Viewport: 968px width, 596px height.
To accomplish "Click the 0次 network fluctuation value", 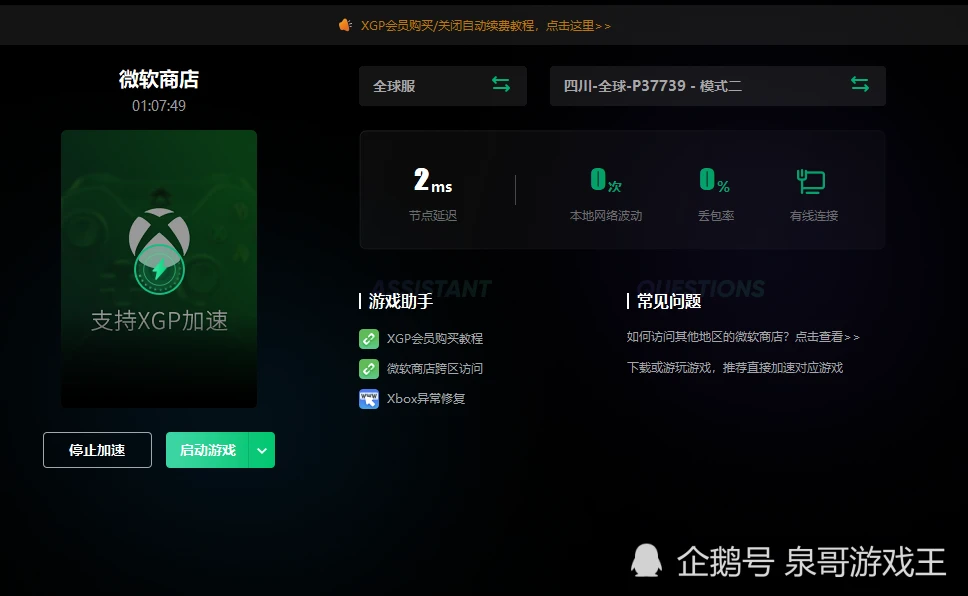I will [606, 180].
